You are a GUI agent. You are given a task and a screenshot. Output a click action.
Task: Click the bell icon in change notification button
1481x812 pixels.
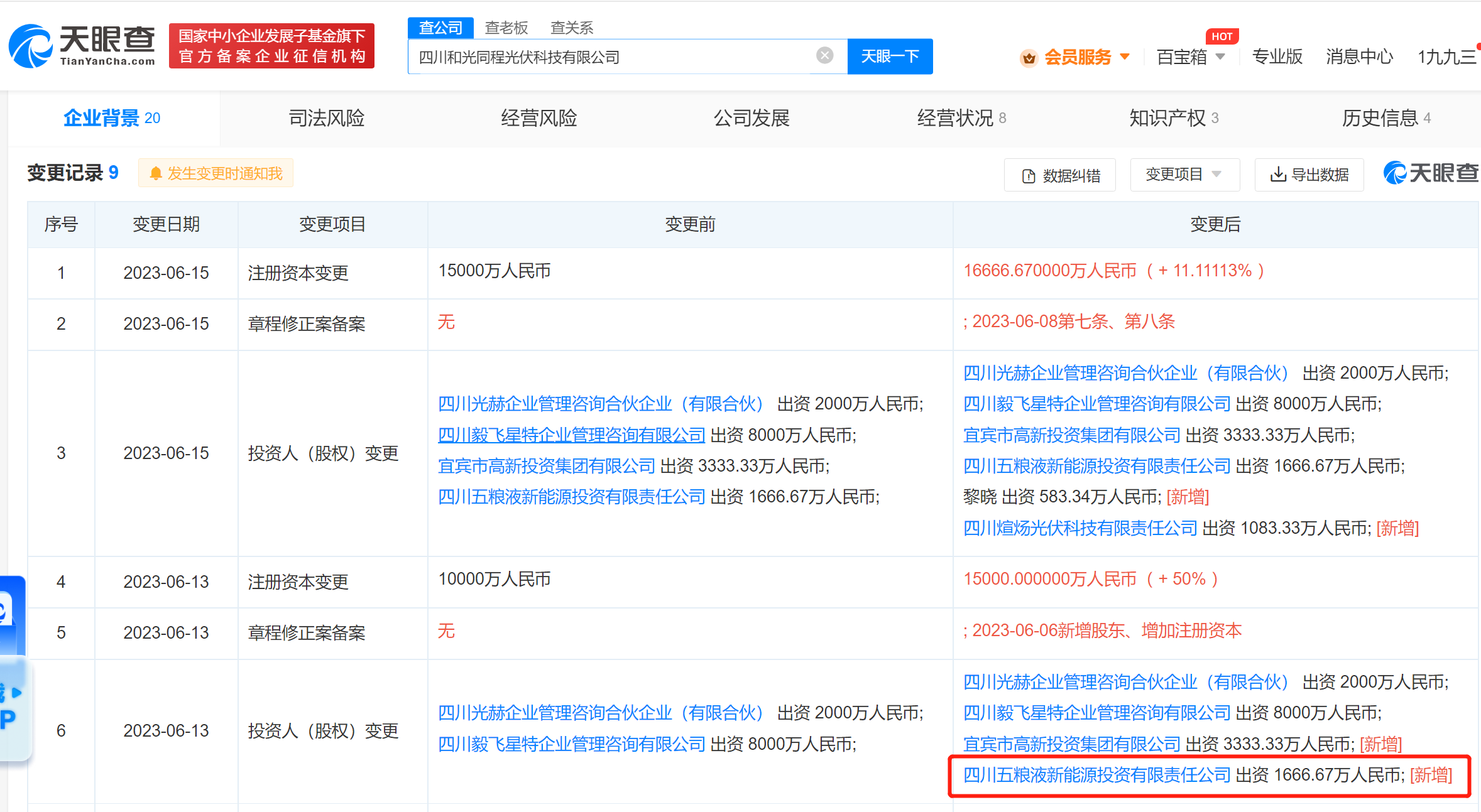tap(156, 174)
